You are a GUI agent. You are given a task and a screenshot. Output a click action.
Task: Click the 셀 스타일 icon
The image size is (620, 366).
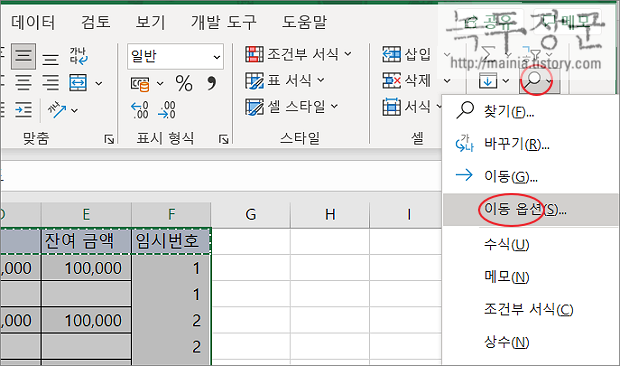pyautogui.click(x=254, y=107)
